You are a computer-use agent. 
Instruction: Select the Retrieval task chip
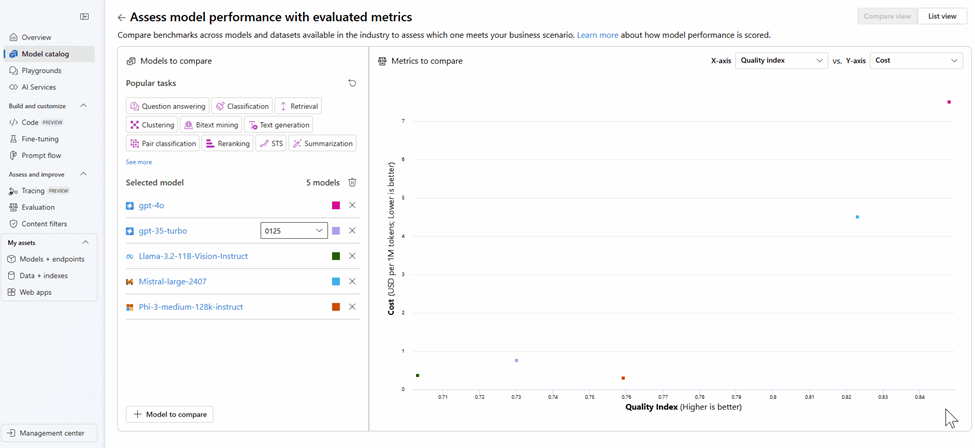298,106
